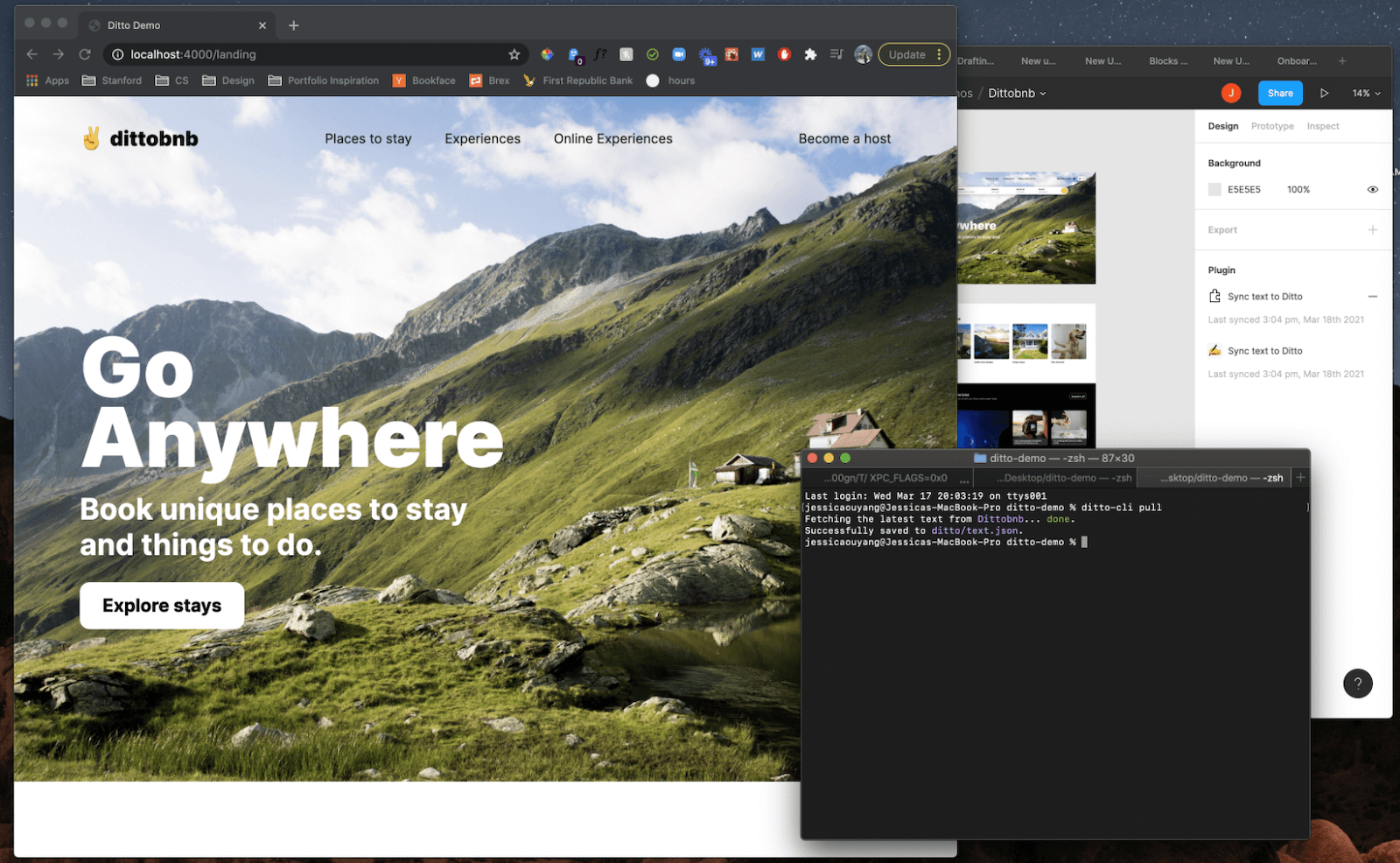Click the Share button in Figma

tap(1280, 93)
